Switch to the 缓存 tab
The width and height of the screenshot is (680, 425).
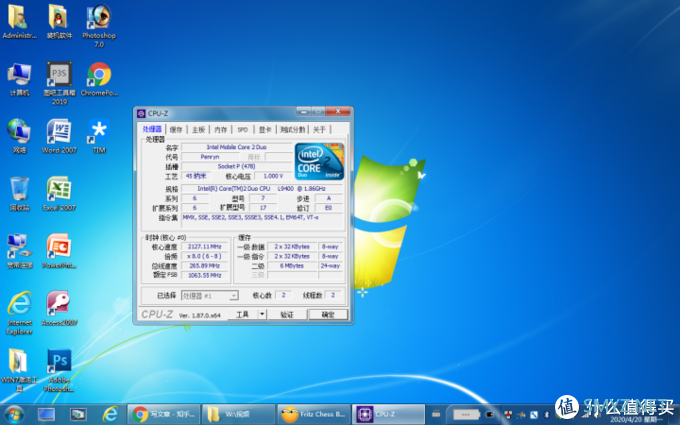tap(176, 130)
